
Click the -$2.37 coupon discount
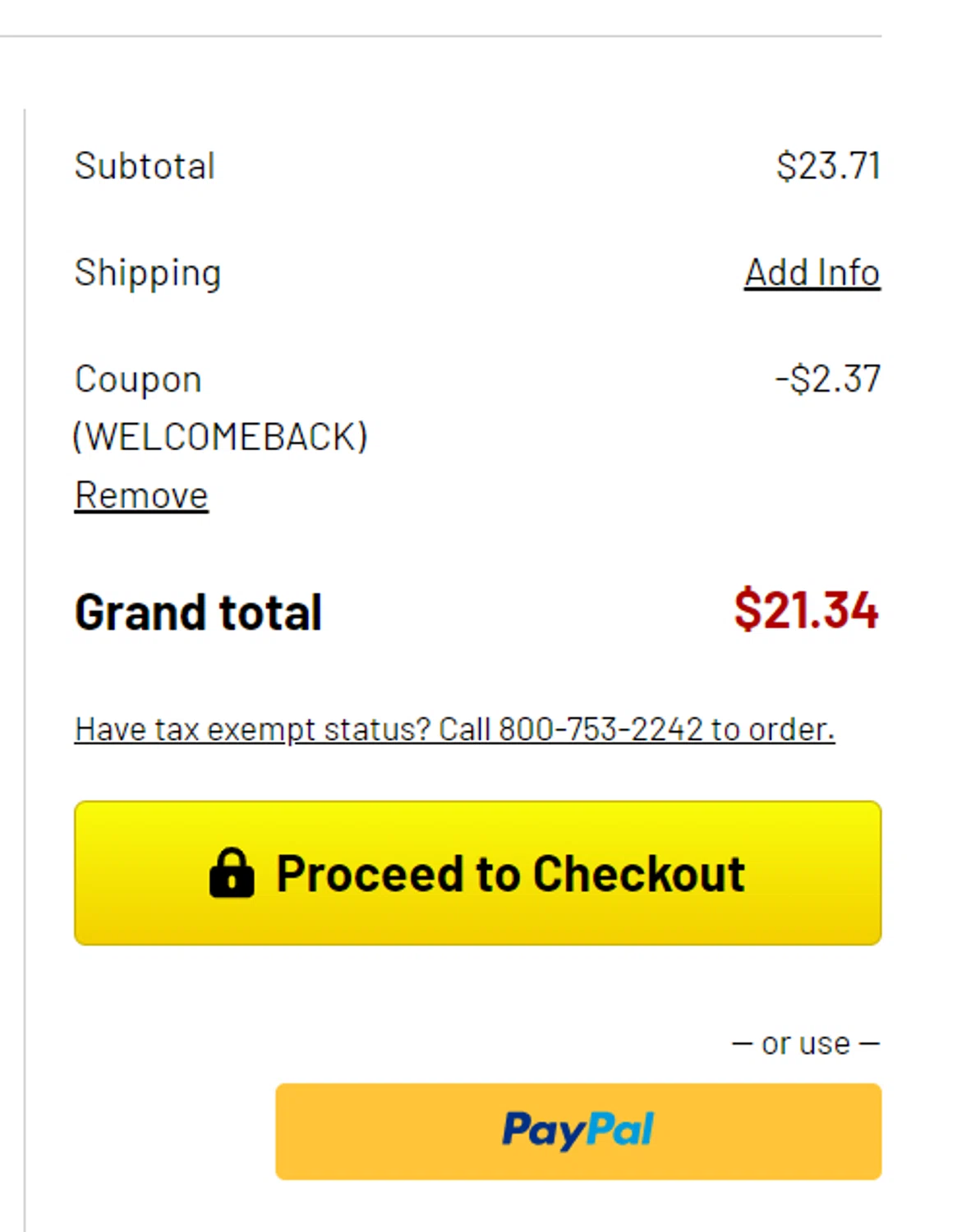pos(828,379)
